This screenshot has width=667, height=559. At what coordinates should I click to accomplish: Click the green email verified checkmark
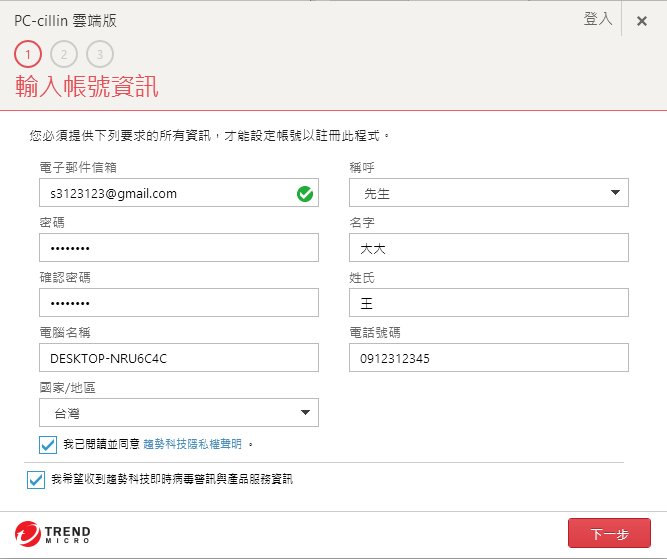point(305,193)
